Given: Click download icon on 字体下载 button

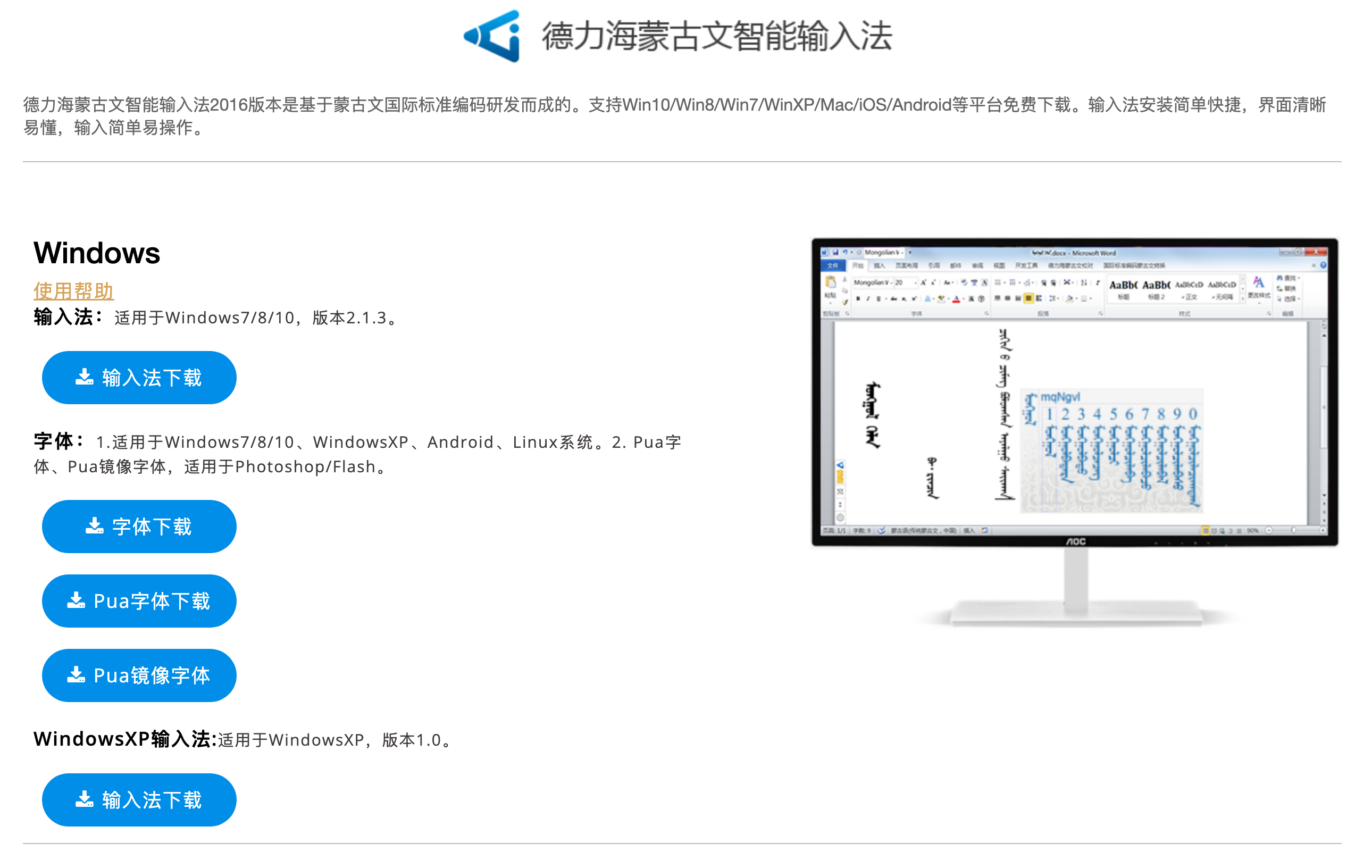Looking at the screenshot, I should pyautogui.click(x=95, y=526).
